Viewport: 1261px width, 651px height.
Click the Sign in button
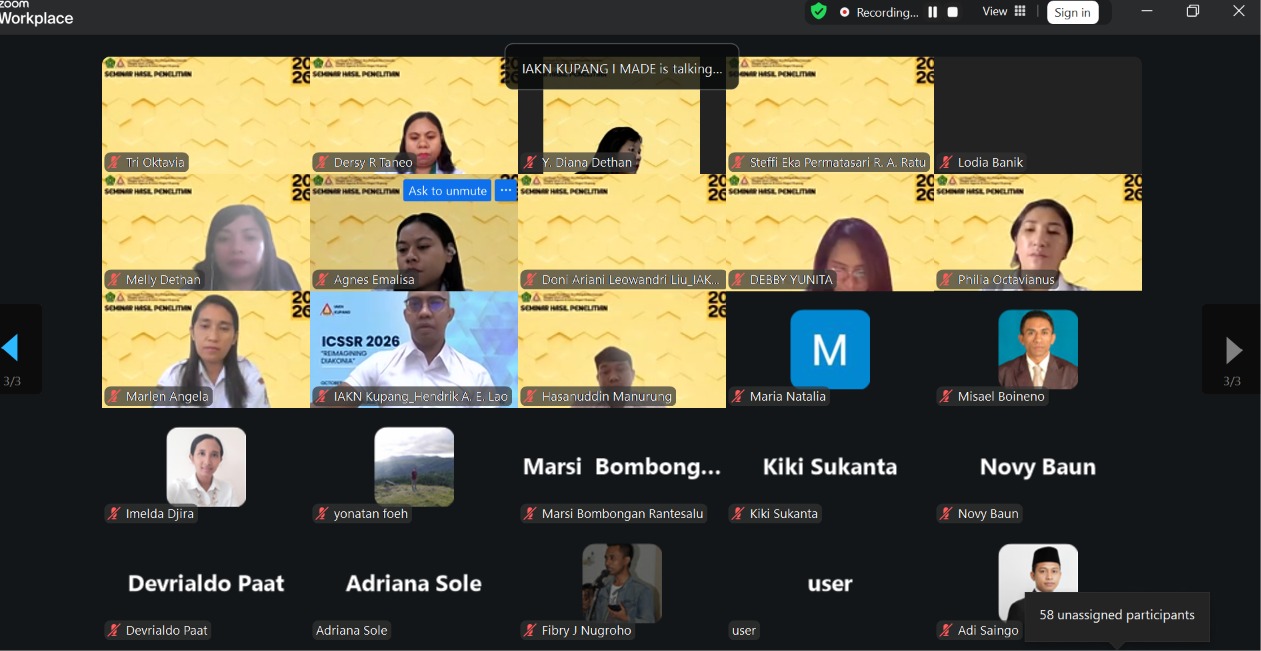(1072, 12)
